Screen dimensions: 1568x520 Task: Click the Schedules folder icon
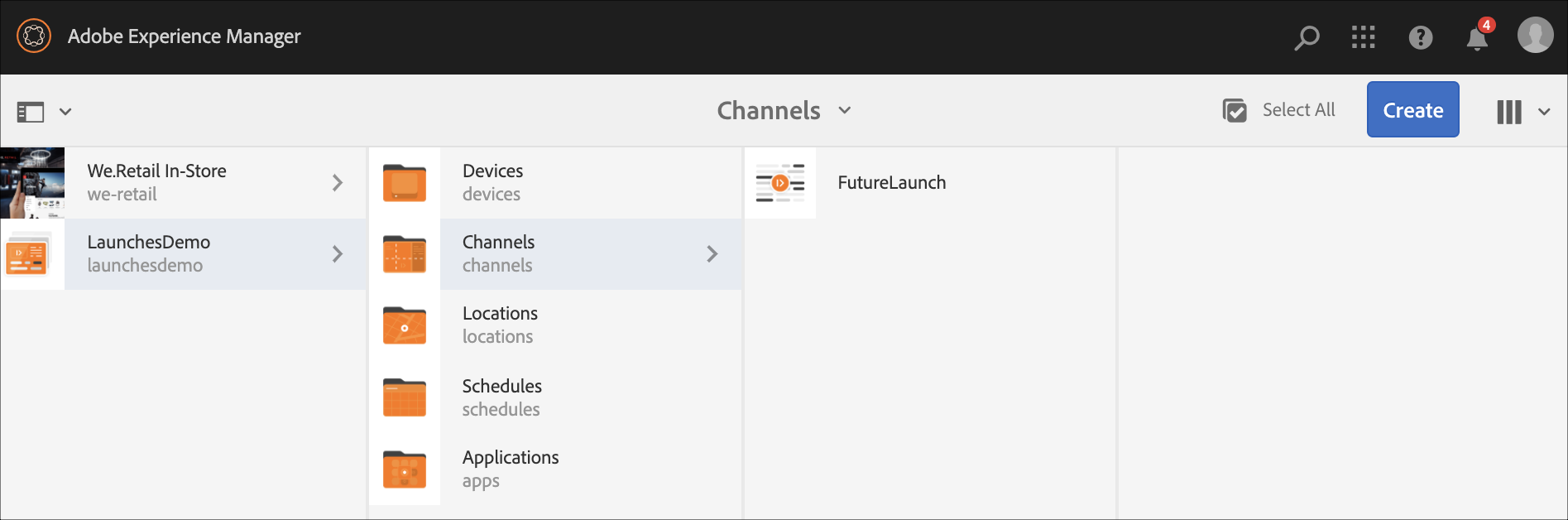click(405, 397)
